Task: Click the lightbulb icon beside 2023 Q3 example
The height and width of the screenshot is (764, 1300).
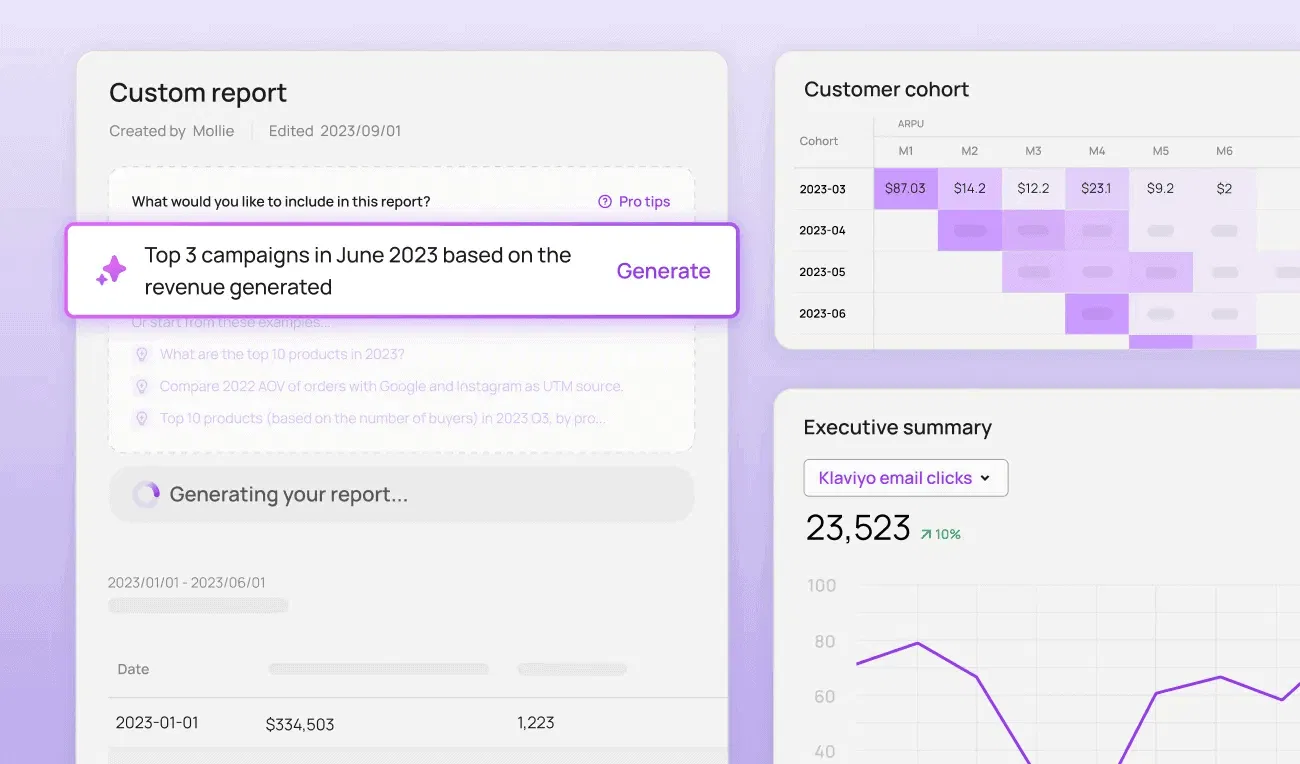Action: pyautogui.click(x=141, y=419)
